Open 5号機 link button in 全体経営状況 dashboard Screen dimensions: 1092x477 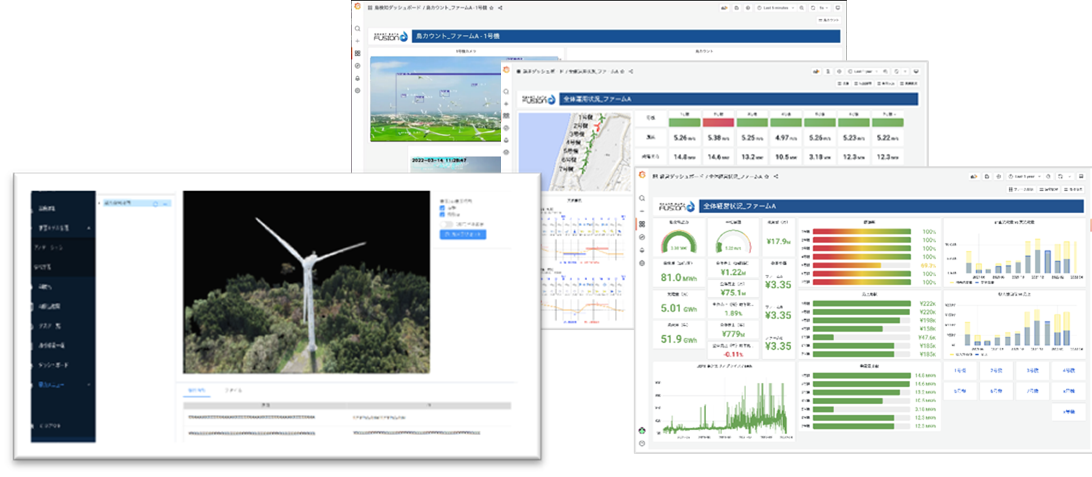coord(960,392)
